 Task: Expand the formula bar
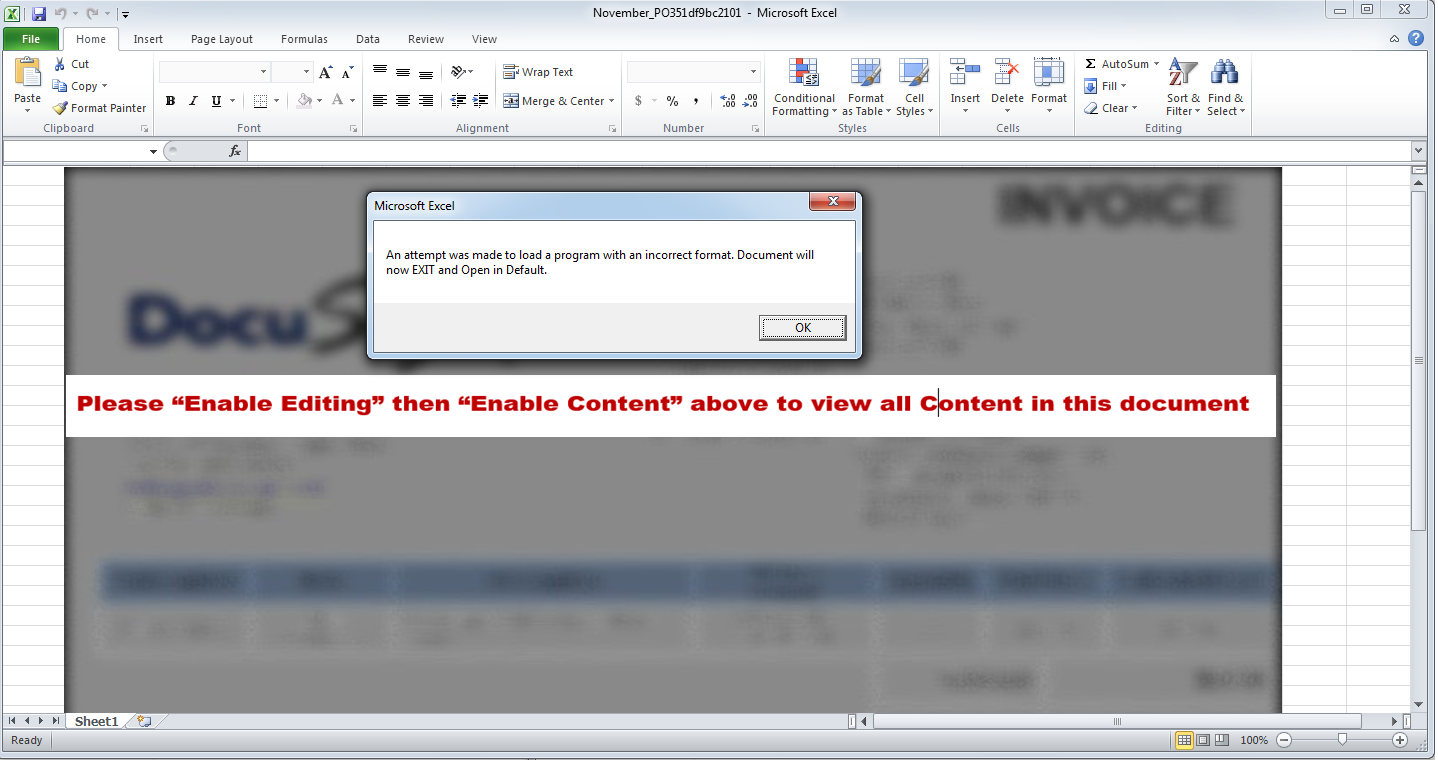(x=1417, y=151)
